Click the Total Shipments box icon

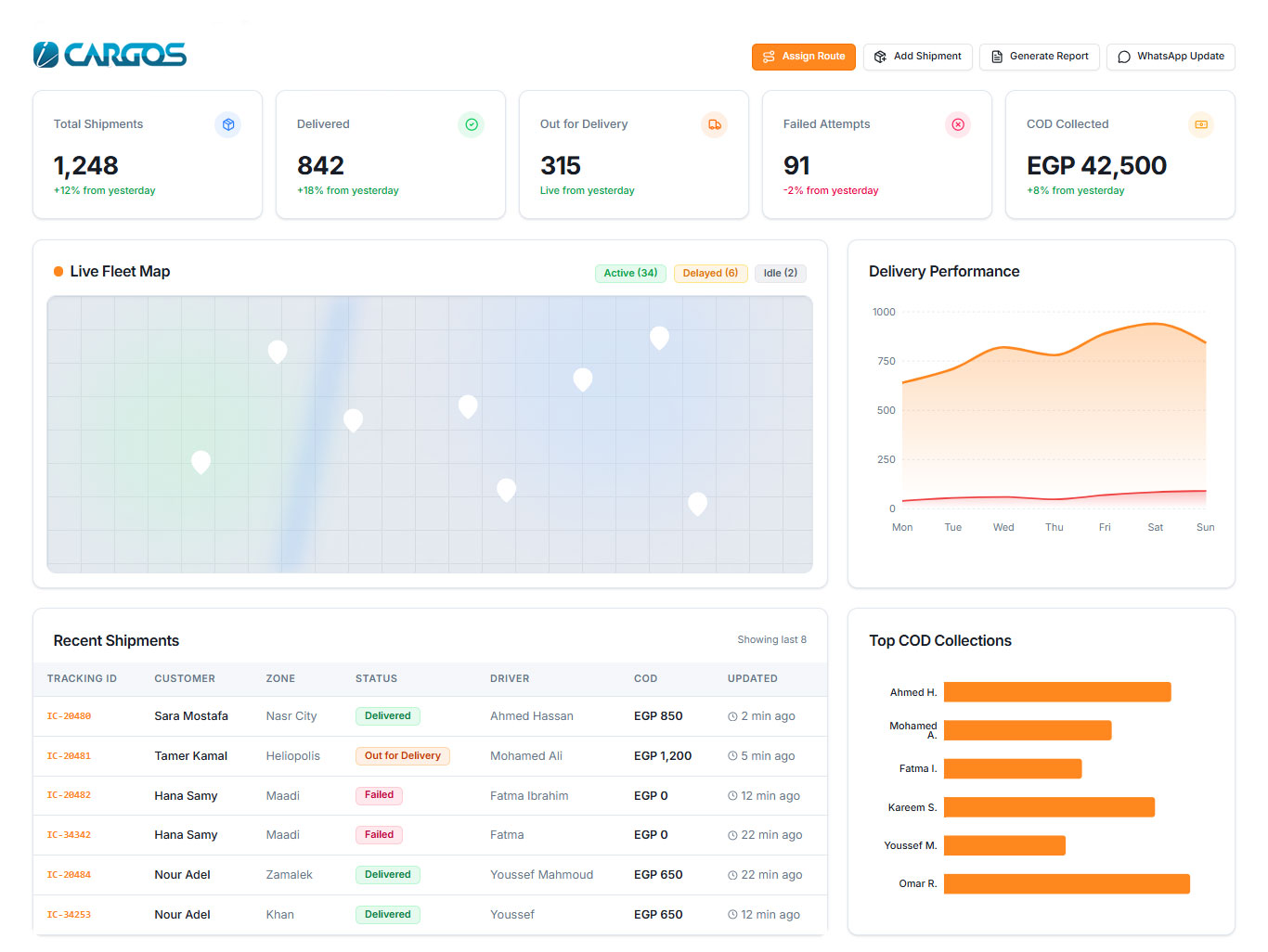click(228, 124)
